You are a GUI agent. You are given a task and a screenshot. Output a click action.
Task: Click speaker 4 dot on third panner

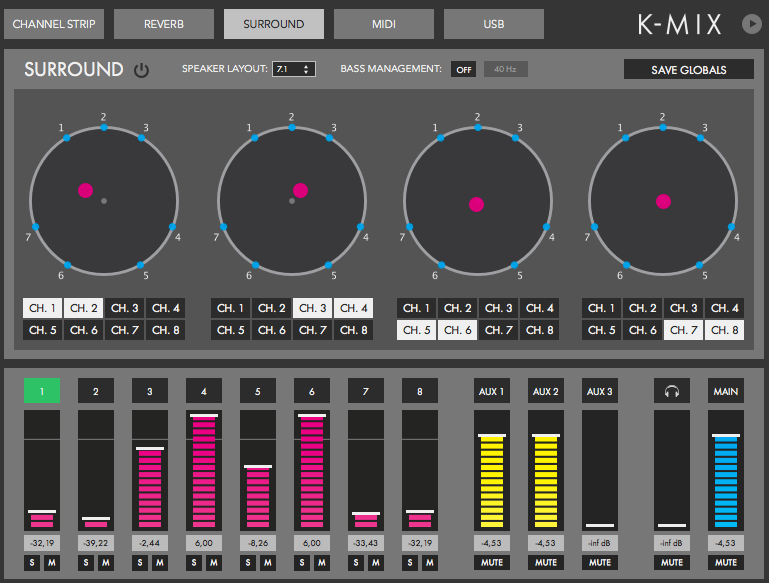click(546, 227)
